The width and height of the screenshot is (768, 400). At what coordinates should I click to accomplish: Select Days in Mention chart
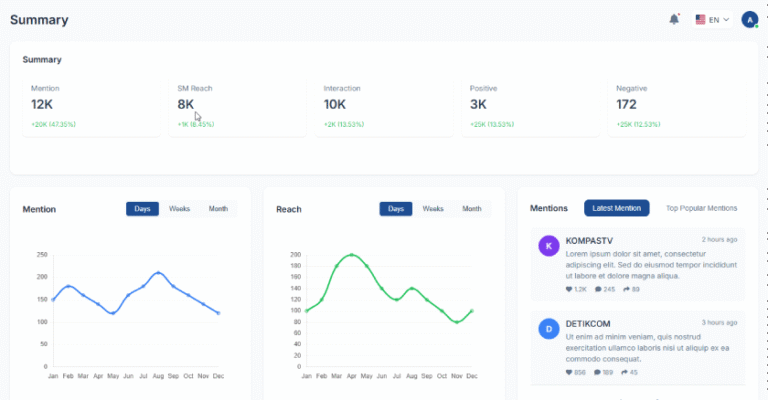click(143, 209)
